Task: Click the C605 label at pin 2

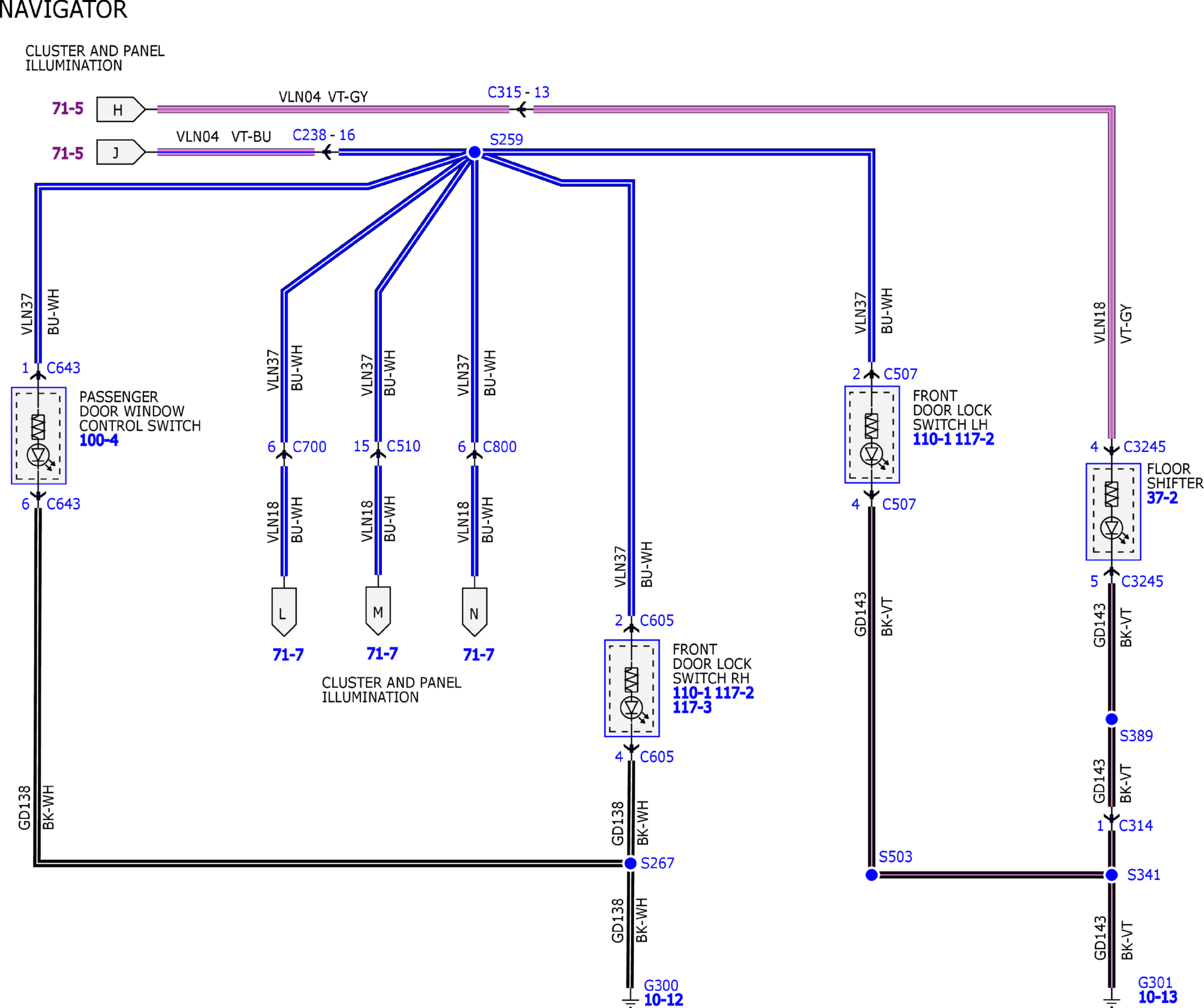Action: click(656, 621)
